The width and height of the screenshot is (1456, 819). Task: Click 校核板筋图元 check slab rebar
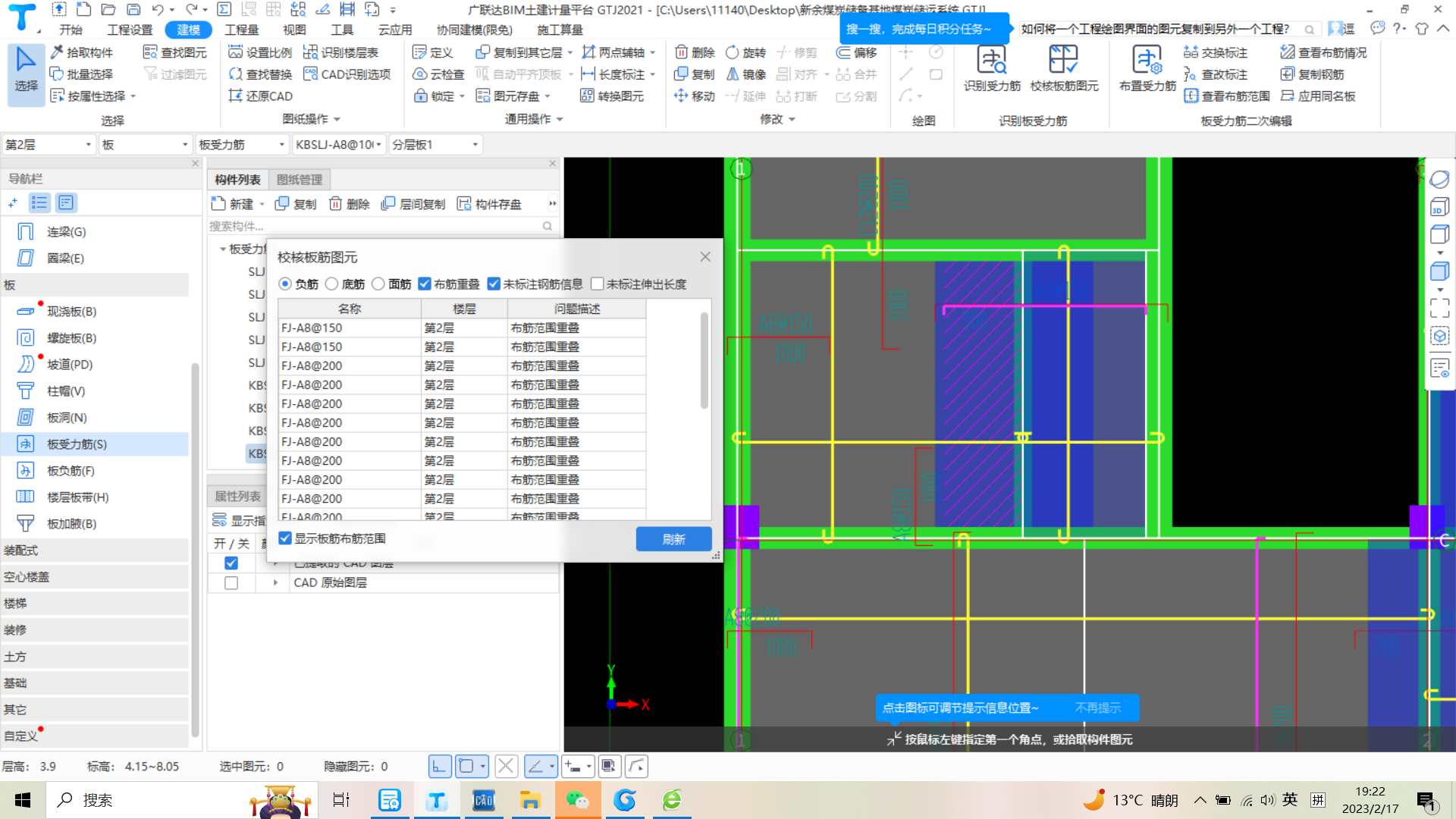point(1064,68)
